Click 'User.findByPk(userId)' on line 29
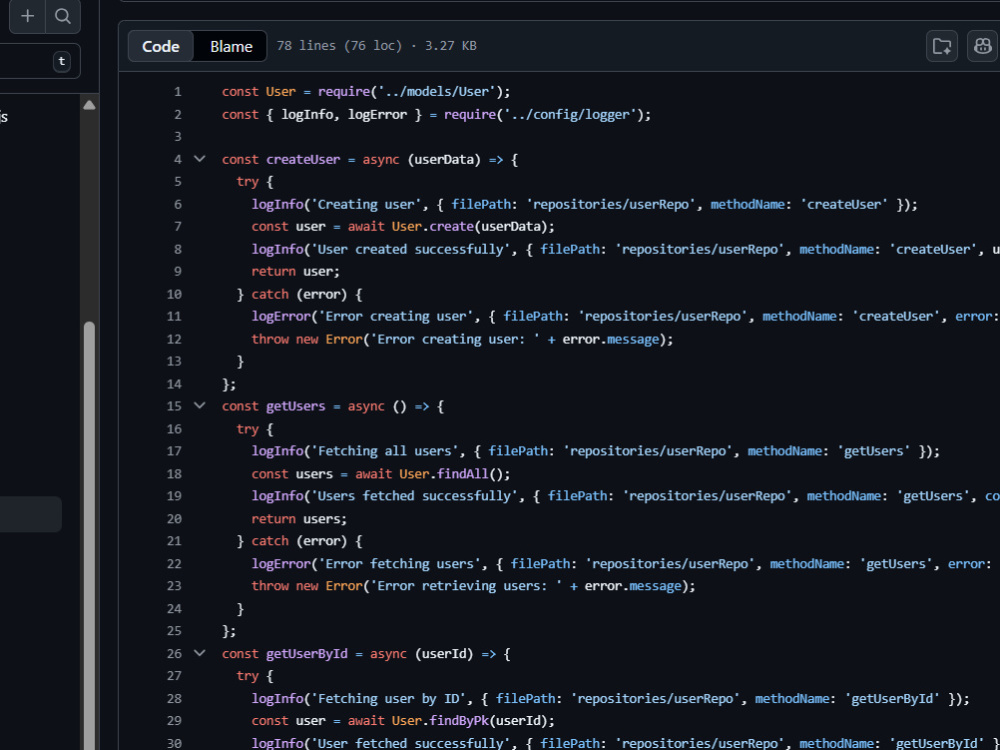 (x=469, y=721)
